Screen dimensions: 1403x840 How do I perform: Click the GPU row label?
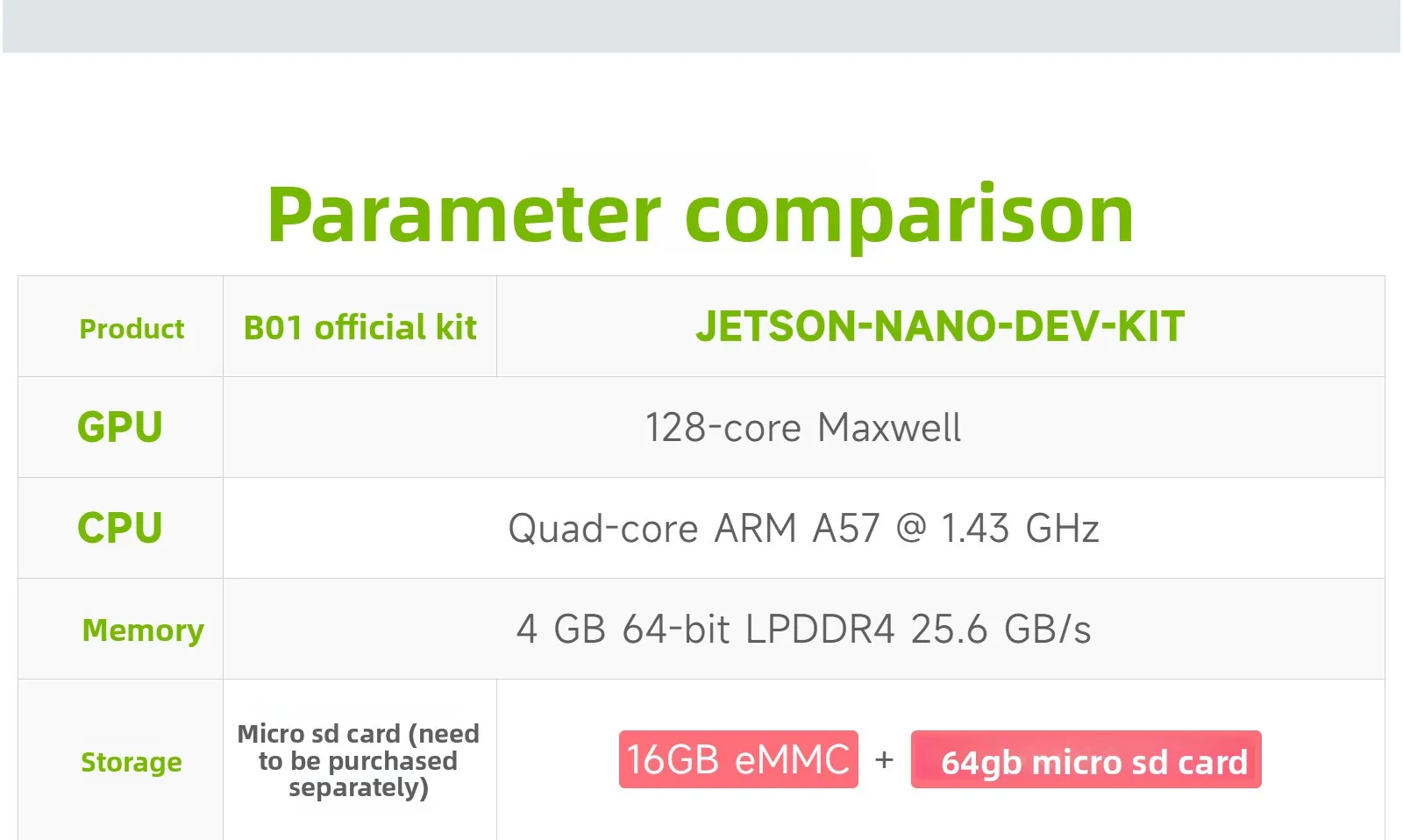pyautogui.click(x=120, y=428)
